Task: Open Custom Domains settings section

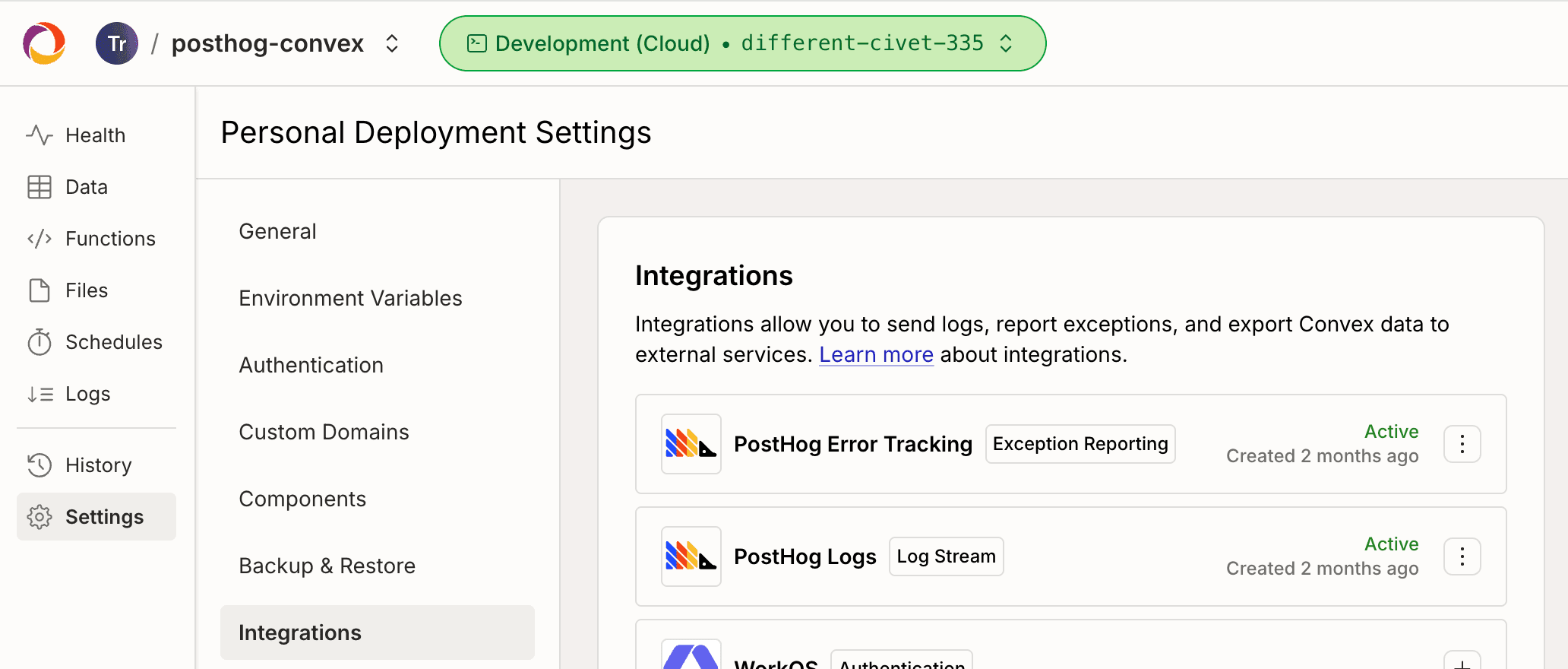Action: 378,432
